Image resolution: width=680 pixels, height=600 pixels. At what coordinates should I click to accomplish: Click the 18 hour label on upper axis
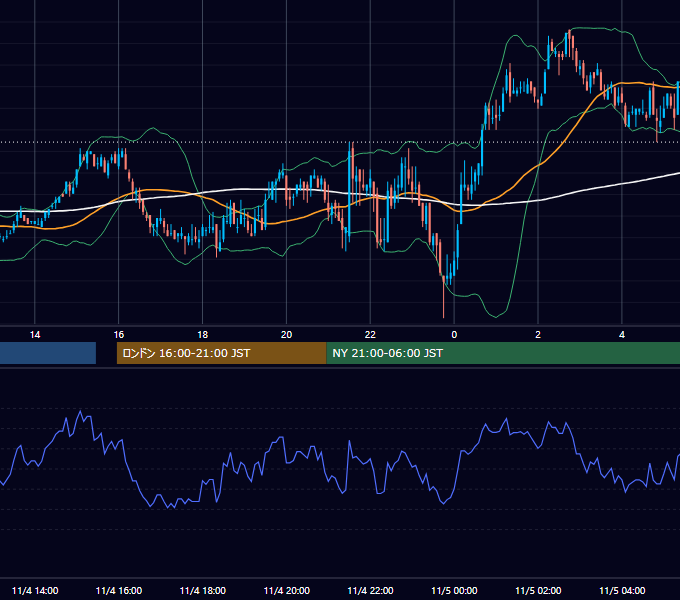[x=203, y=335]
